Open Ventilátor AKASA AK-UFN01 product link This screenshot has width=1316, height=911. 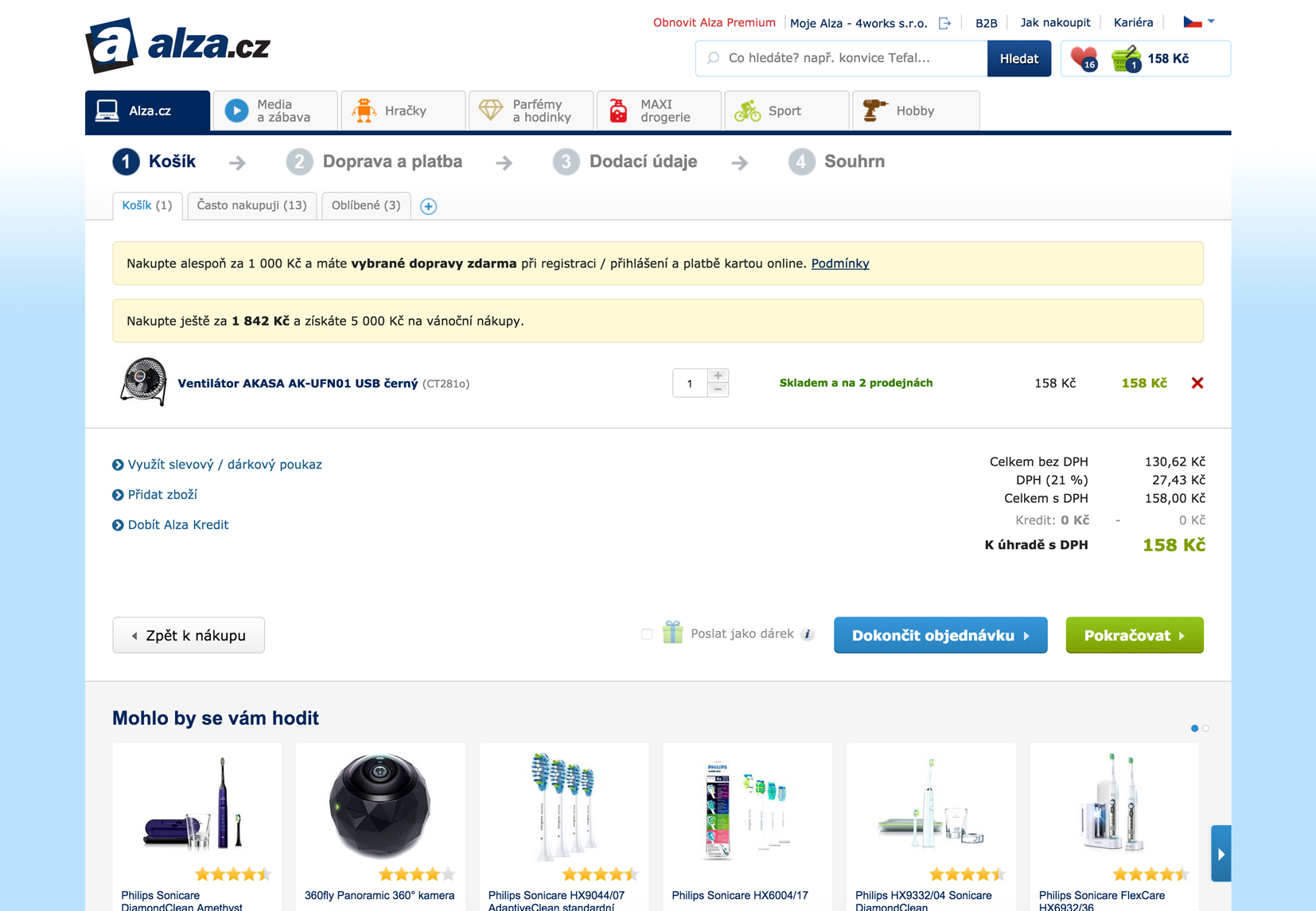point(298,383)
